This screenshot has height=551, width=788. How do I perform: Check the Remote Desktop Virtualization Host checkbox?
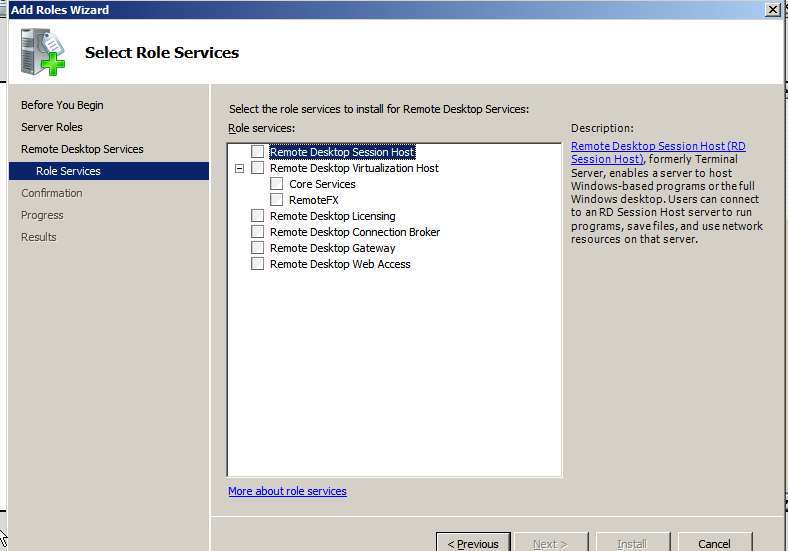[257, 167]
